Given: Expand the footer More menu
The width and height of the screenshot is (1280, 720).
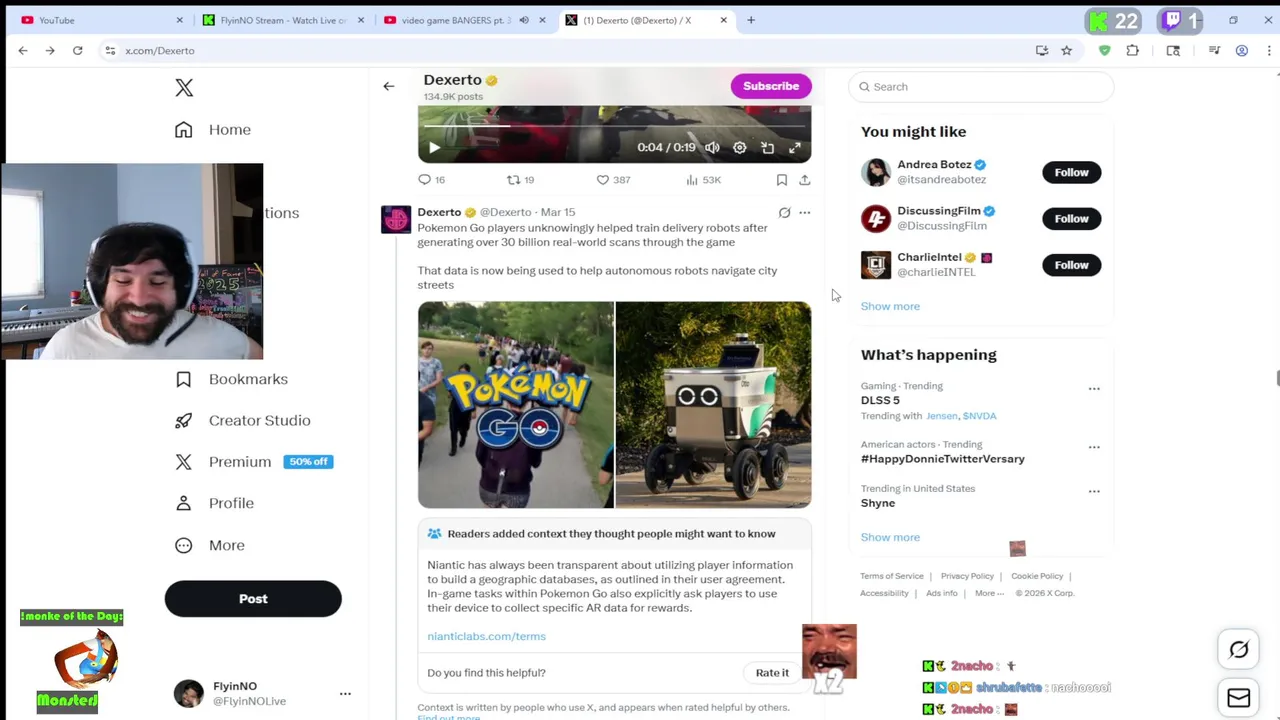Looking at the screenshot, I should point(989,593).
